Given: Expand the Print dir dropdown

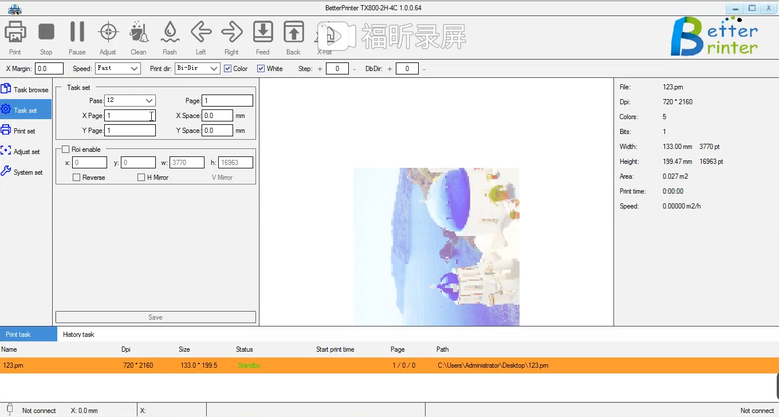Looking at the screenshot, I should tap(196, 69).
